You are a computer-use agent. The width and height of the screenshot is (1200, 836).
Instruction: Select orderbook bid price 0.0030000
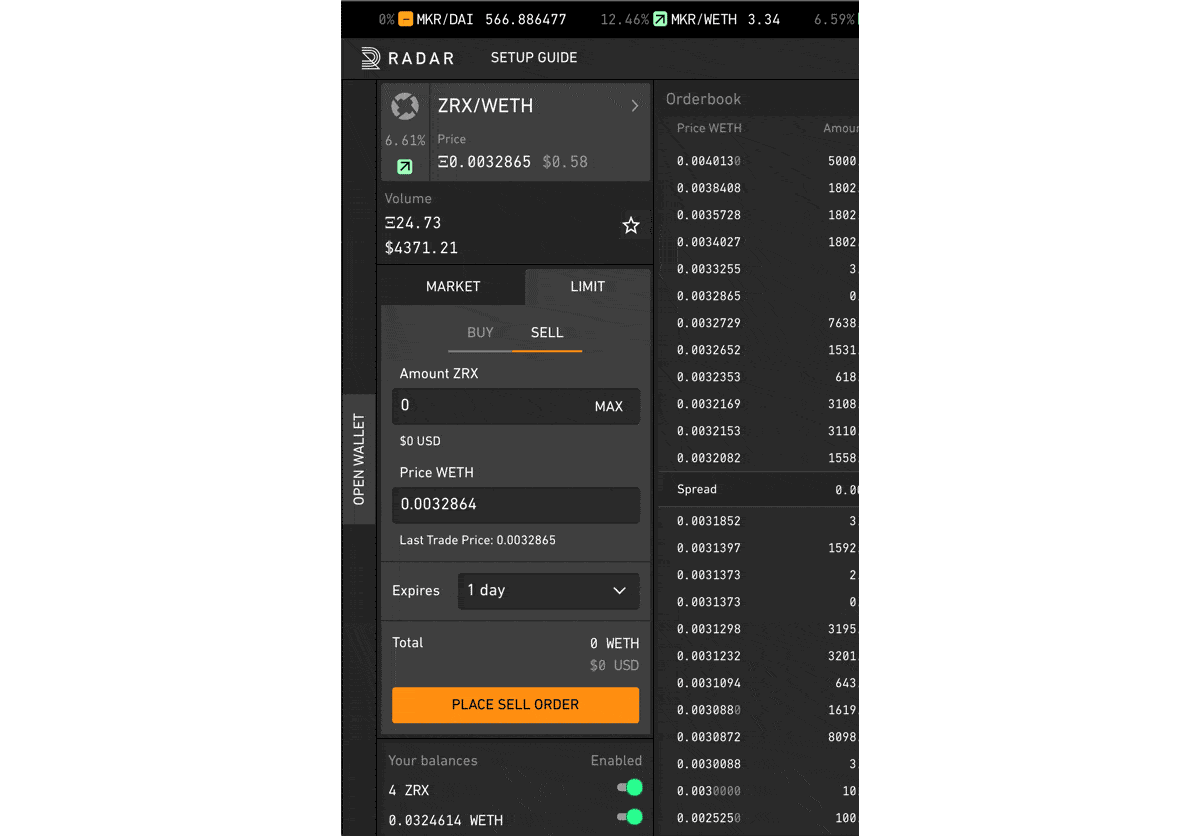[x=709, y=791]
